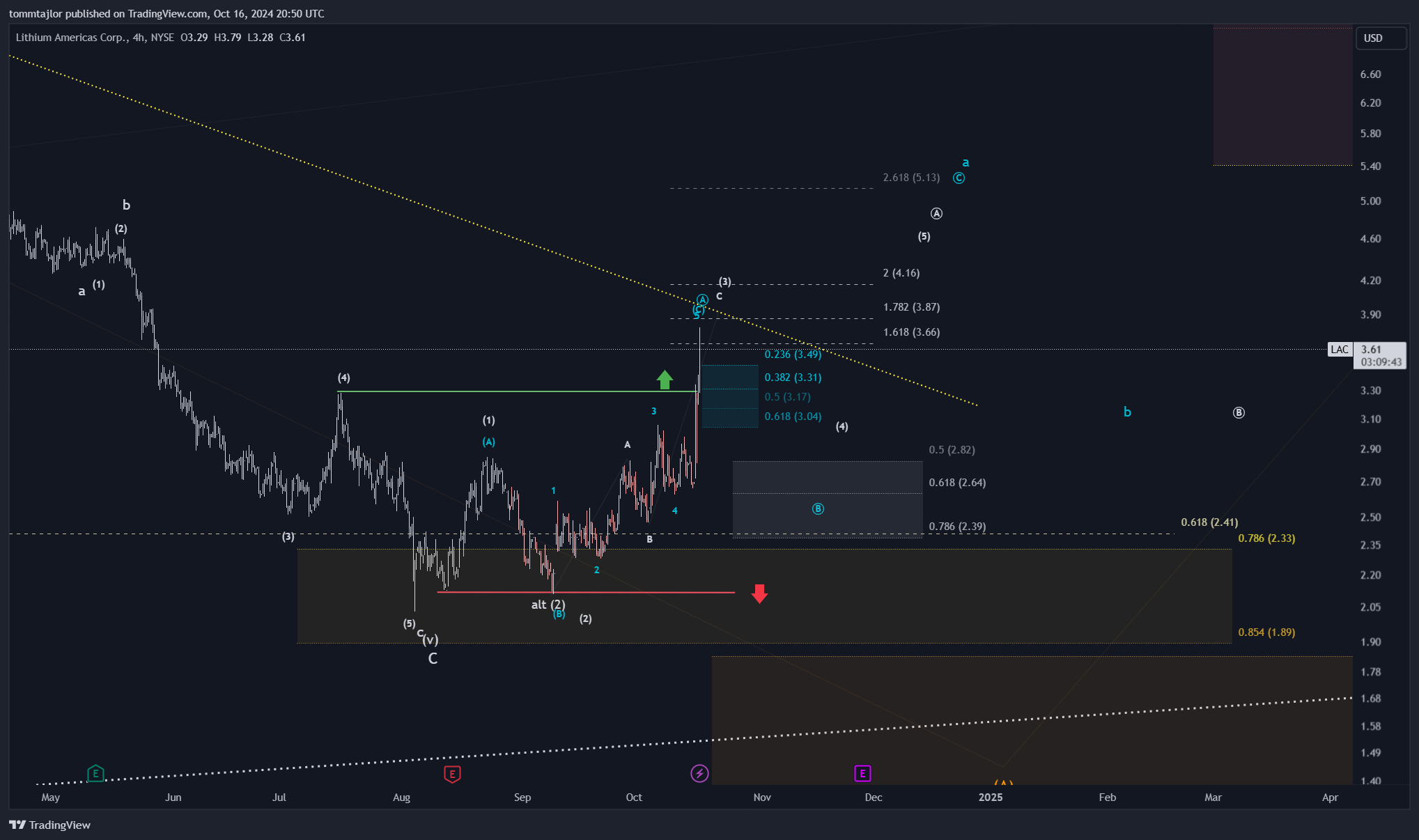The width and height of the screenshot is (1419, 840).
Task: Click the TradingView logo at bottom left
Action: pyautogui.click(x=50, y=825)
